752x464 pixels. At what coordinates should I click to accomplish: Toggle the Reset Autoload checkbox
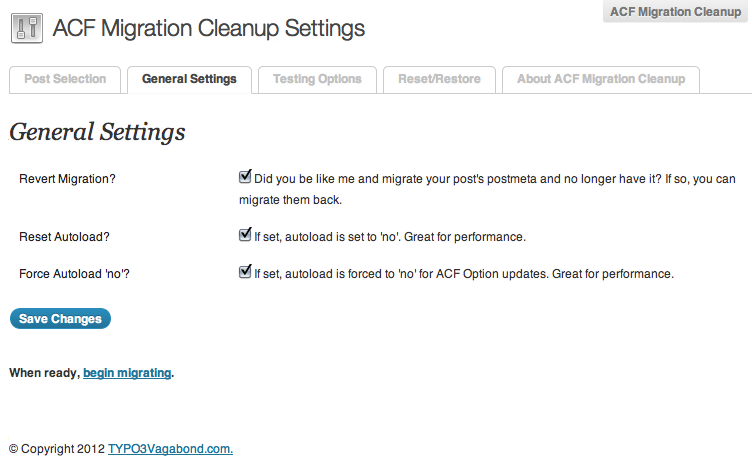pos(245,235)
